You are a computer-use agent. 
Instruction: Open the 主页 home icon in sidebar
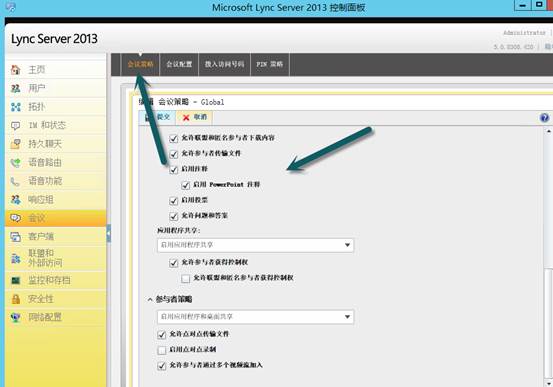pos(16,70)
